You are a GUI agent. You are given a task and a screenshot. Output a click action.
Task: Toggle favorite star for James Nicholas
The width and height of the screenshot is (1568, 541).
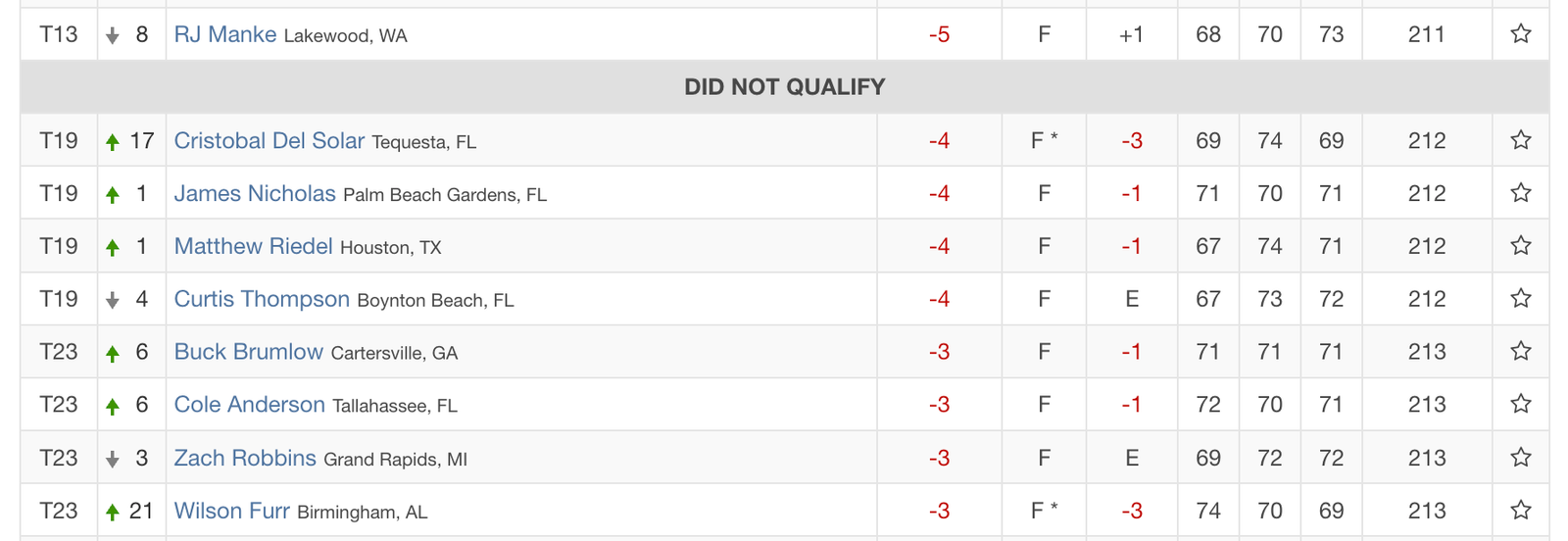tap(1520, 193)
